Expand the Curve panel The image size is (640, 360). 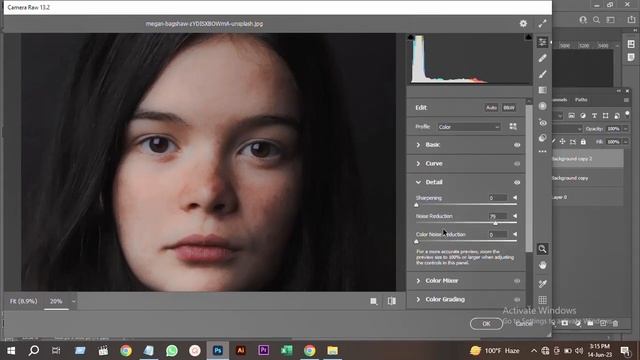click(x=418, y=164)
